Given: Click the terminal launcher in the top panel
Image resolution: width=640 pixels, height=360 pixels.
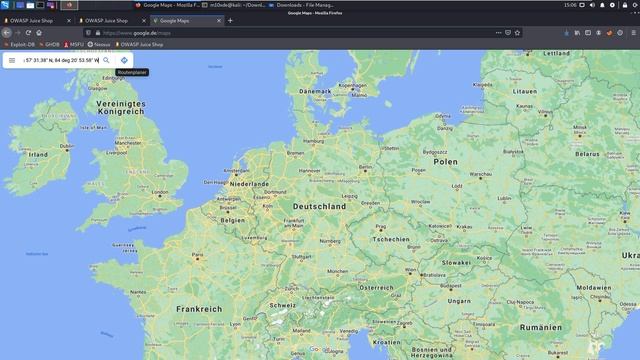Looking at the screenshot, I should (40, 5).
